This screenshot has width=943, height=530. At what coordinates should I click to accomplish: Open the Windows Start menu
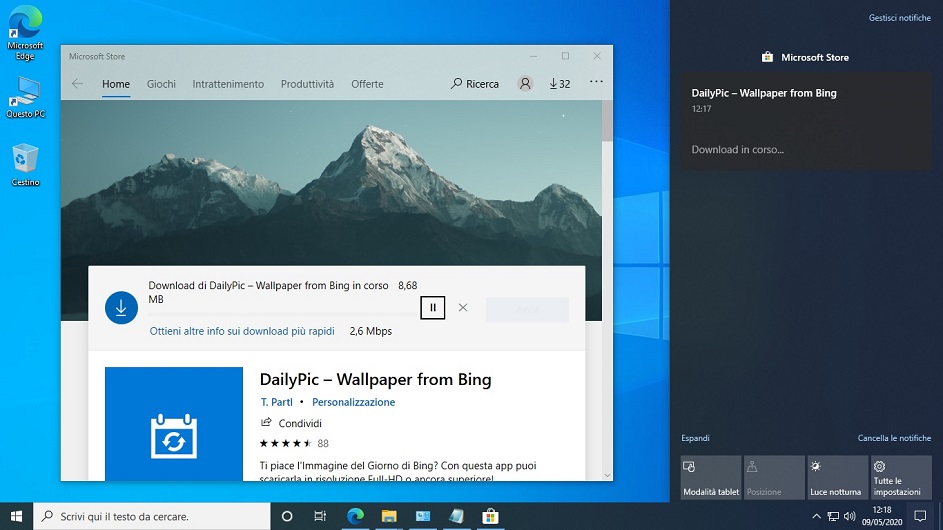pyautogui.click(x=16, y=516)
